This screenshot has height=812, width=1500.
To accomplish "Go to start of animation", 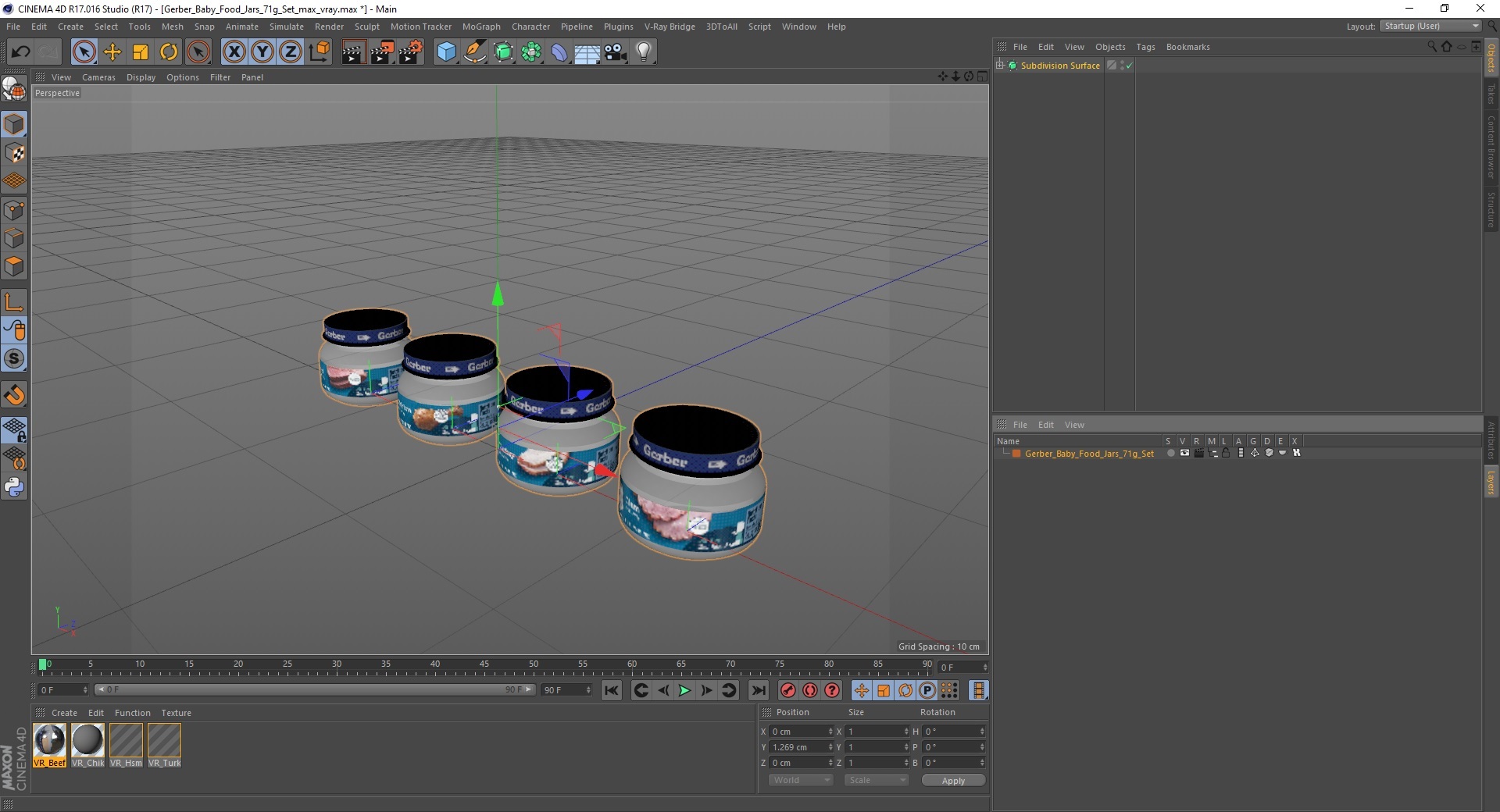I will click(612, 690).
